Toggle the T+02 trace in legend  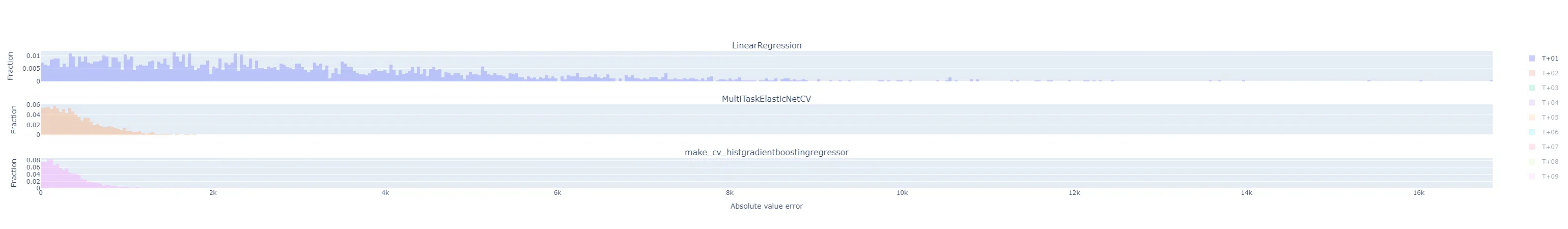pyautogui.click(x=1550, y=73)
